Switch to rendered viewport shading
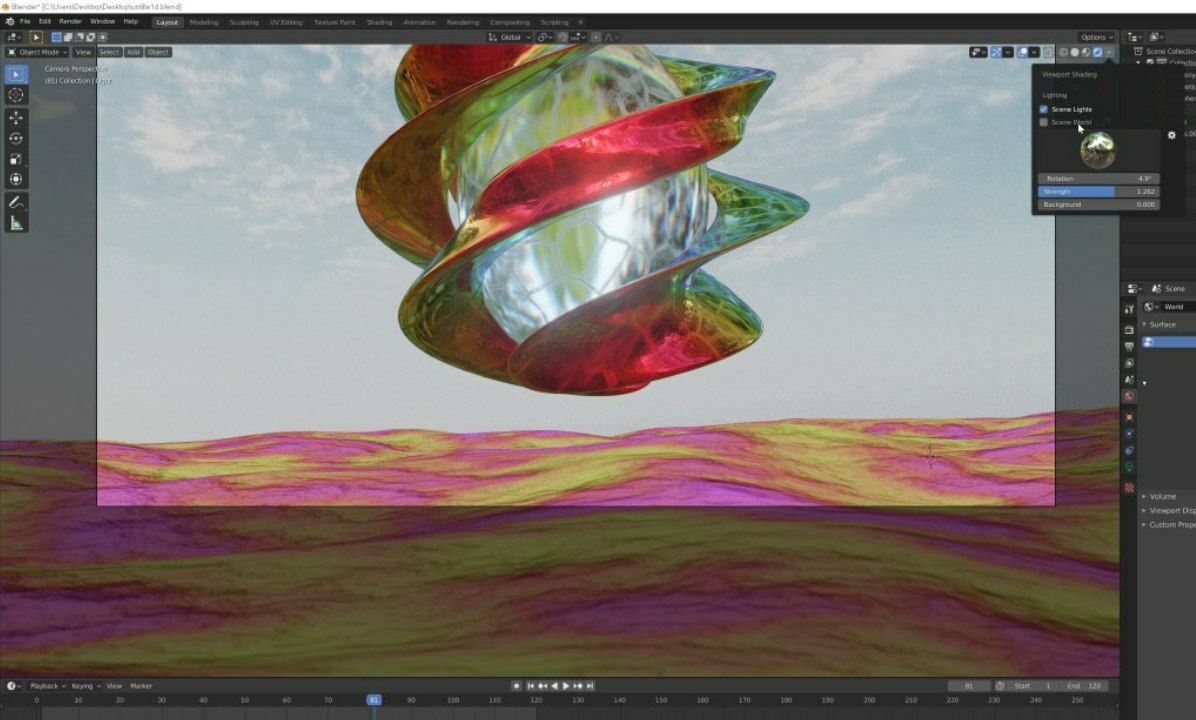The width and height of the screenshot is (1196, 720). click(1098, 53)
